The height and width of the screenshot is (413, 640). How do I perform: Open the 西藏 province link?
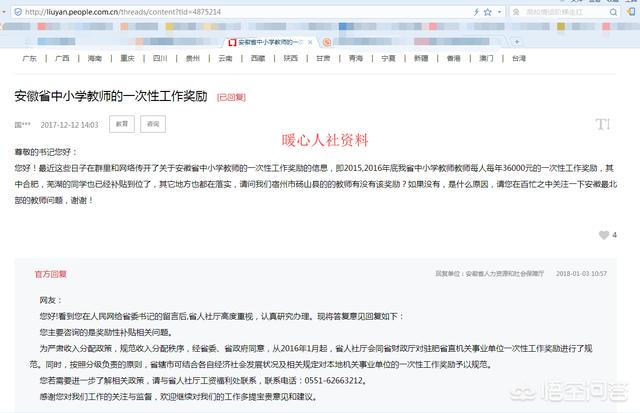pyautogui.click(x=258, y=58)
